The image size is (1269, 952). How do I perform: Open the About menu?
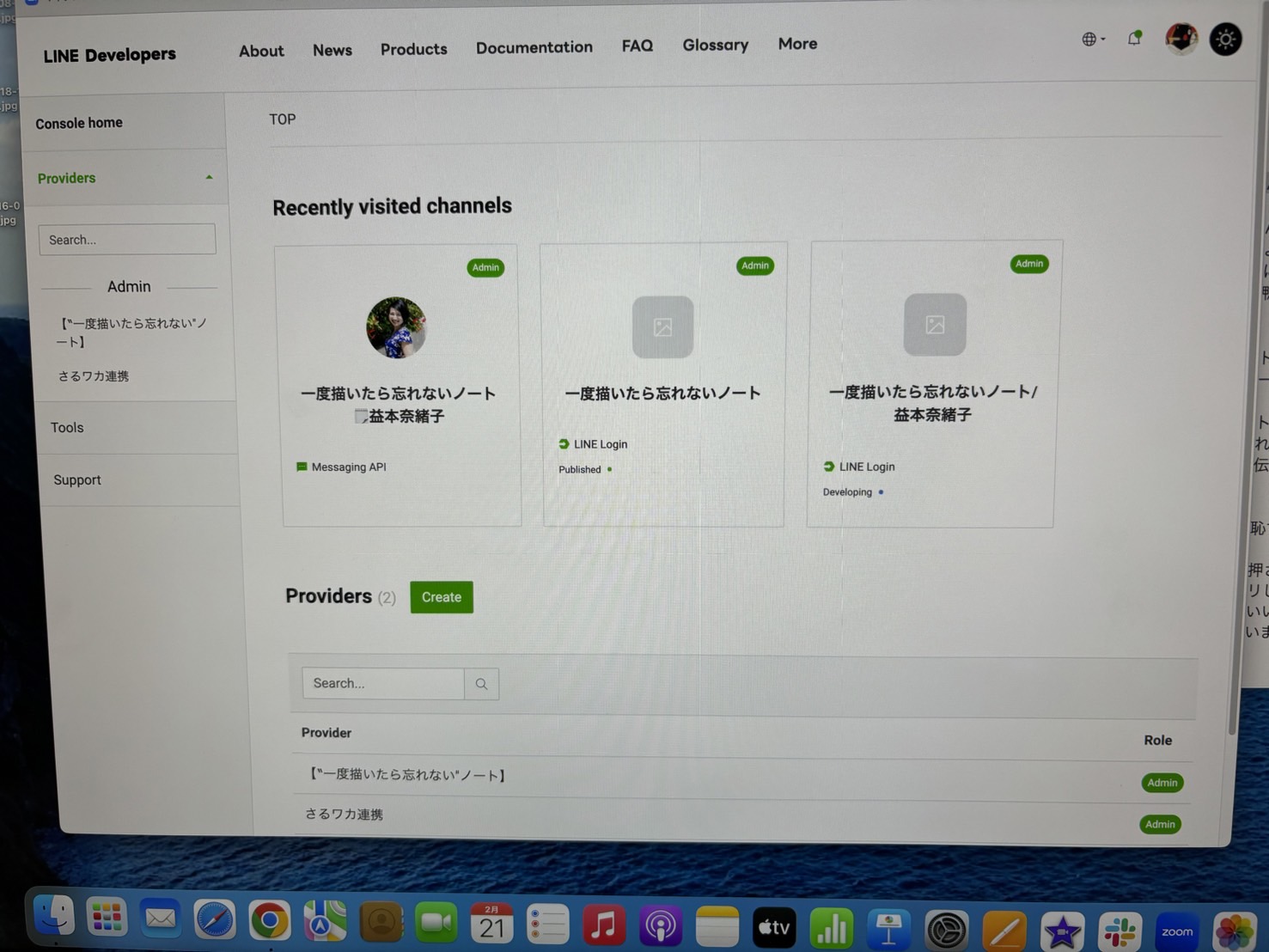click(x=261, y=51)
